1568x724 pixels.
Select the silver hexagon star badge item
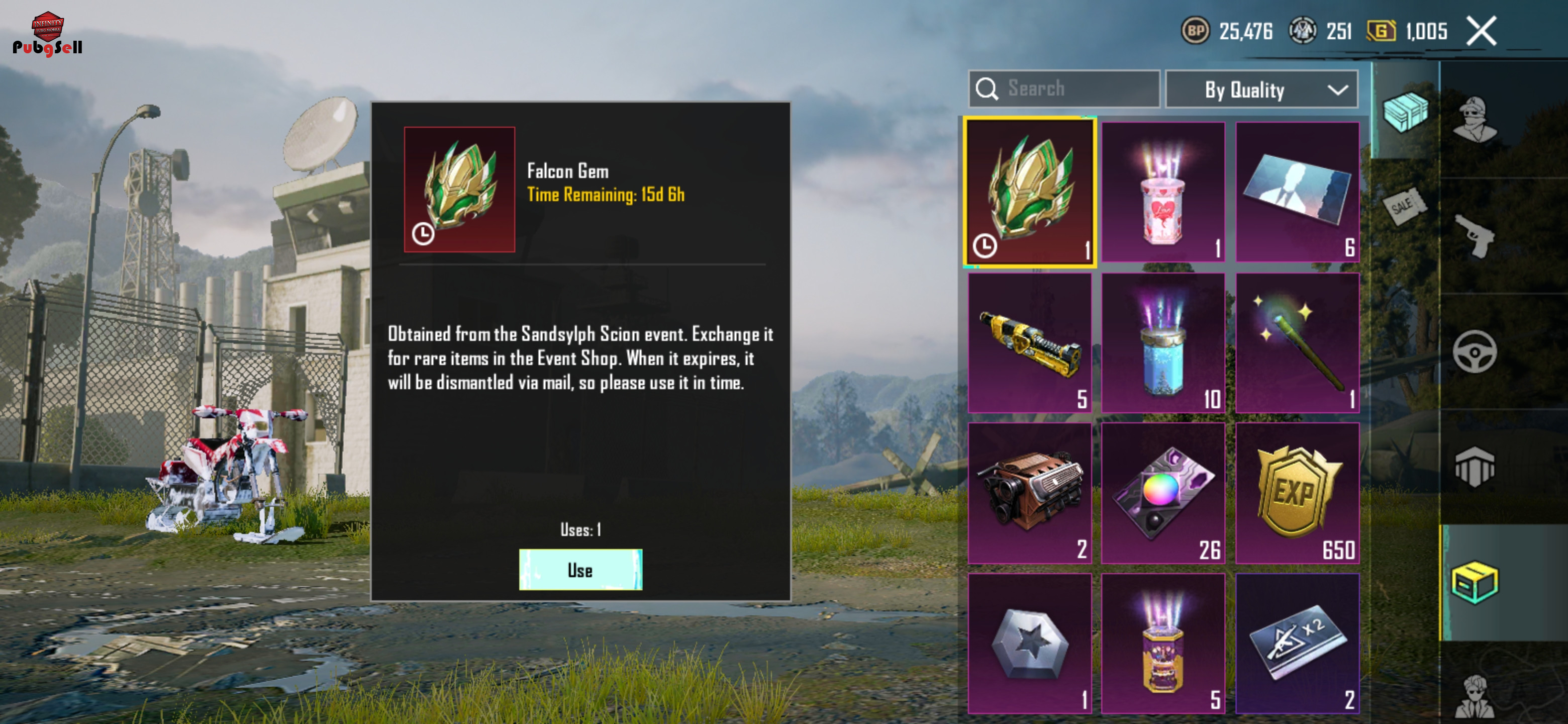(x=1030, y=644)
